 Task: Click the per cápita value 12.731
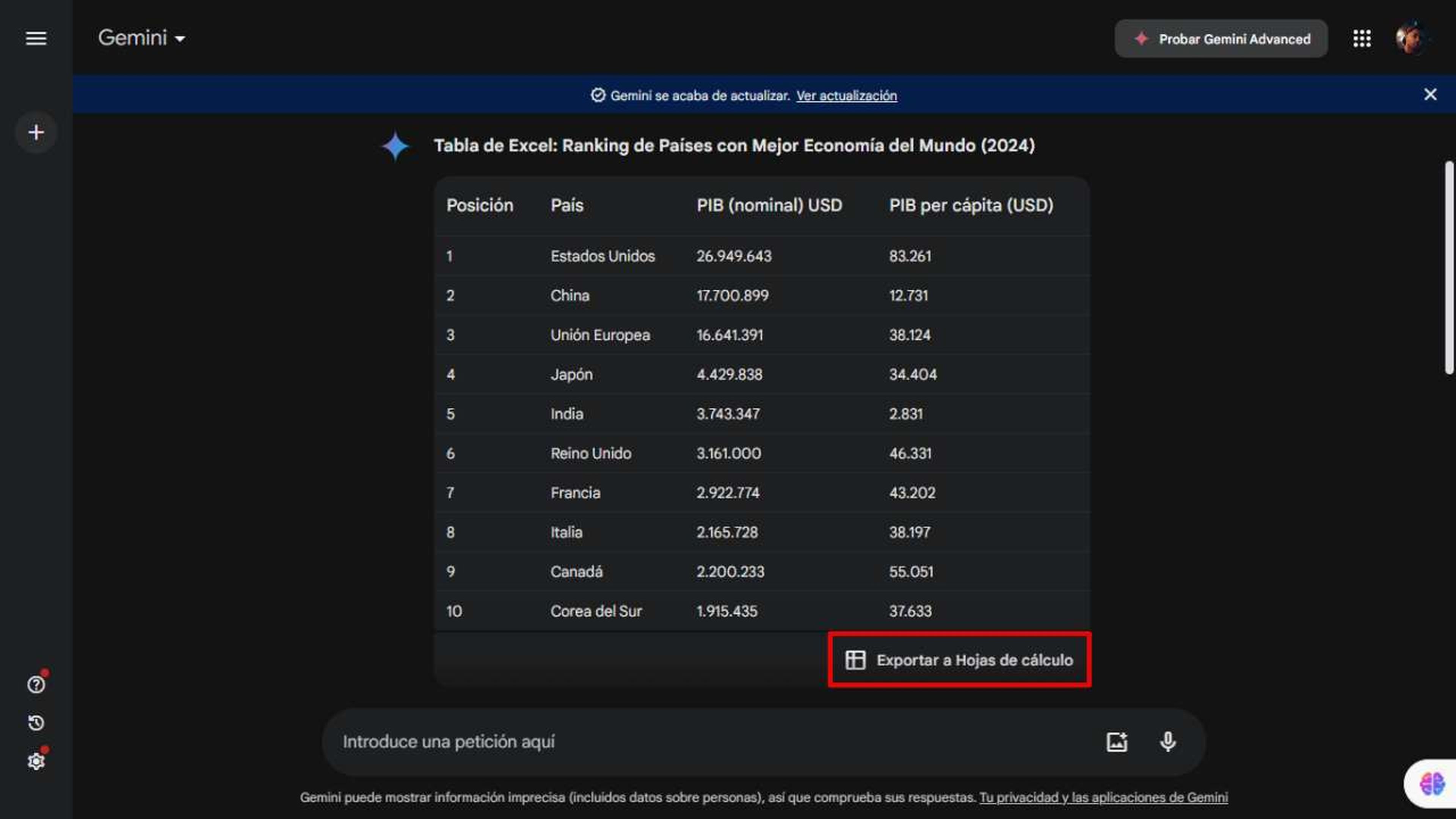pos(908,296)
